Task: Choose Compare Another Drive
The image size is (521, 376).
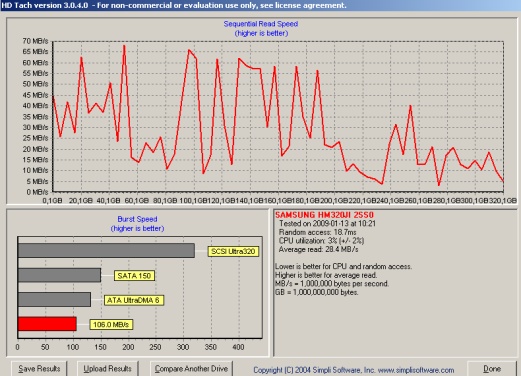Action: click(191, 368)
